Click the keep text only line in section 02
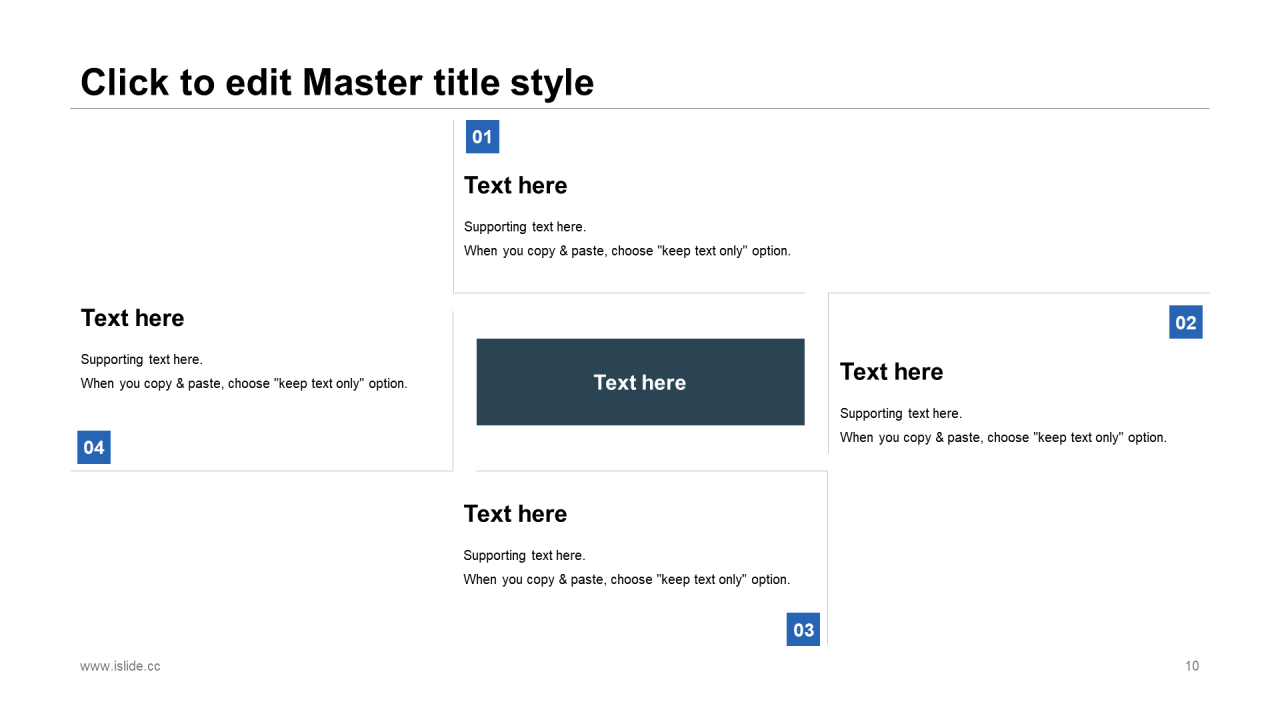The width and height of the screenshot is (1280, 720). point(1003,437)
